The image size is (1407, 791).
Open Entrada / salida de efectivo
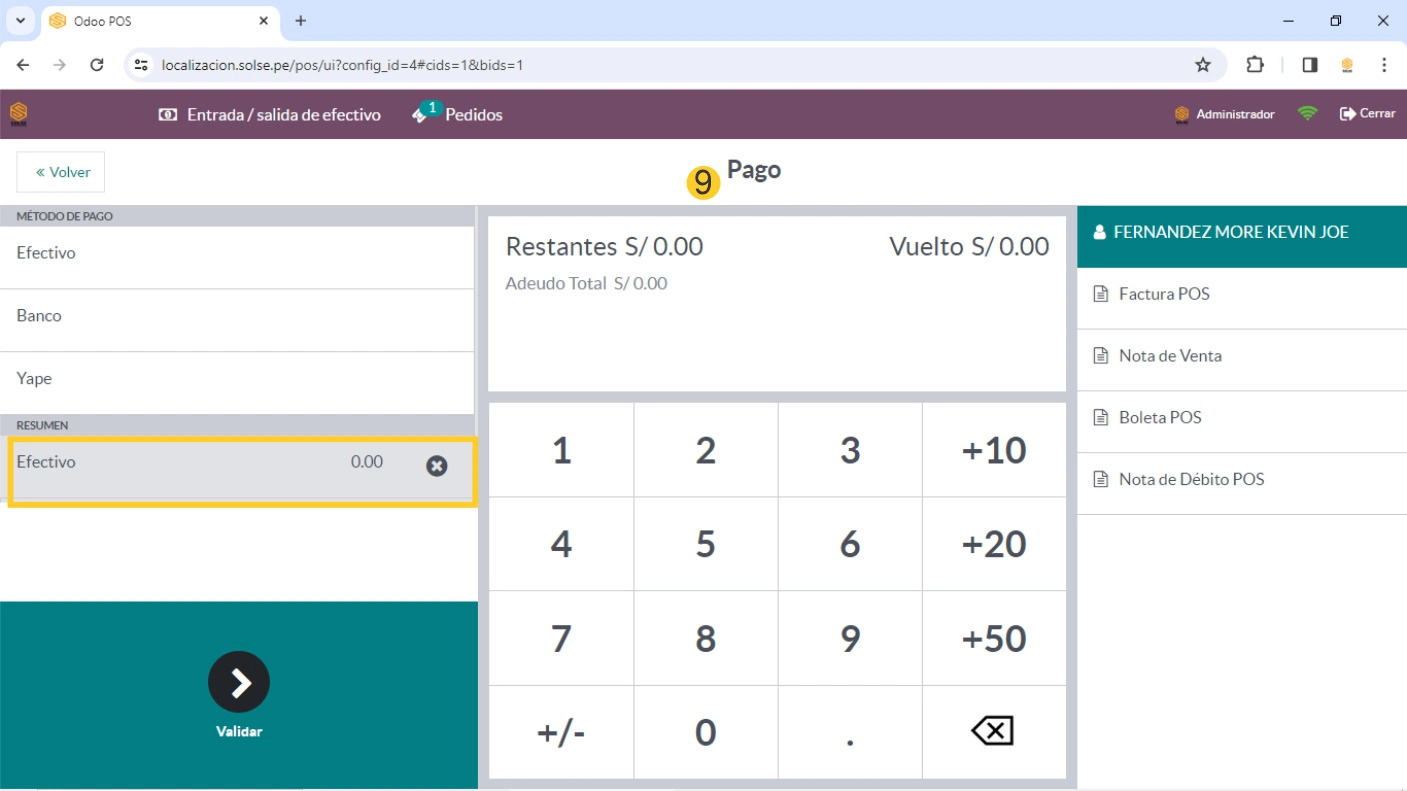270,115
